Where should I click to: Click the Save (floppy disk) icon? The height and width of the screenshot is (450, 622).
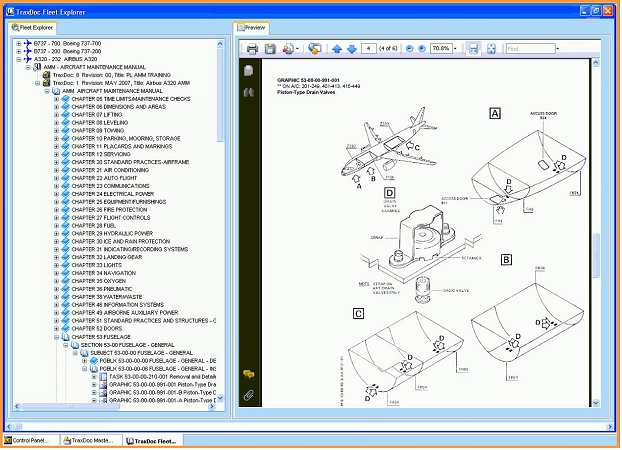(x=271, y=48)
